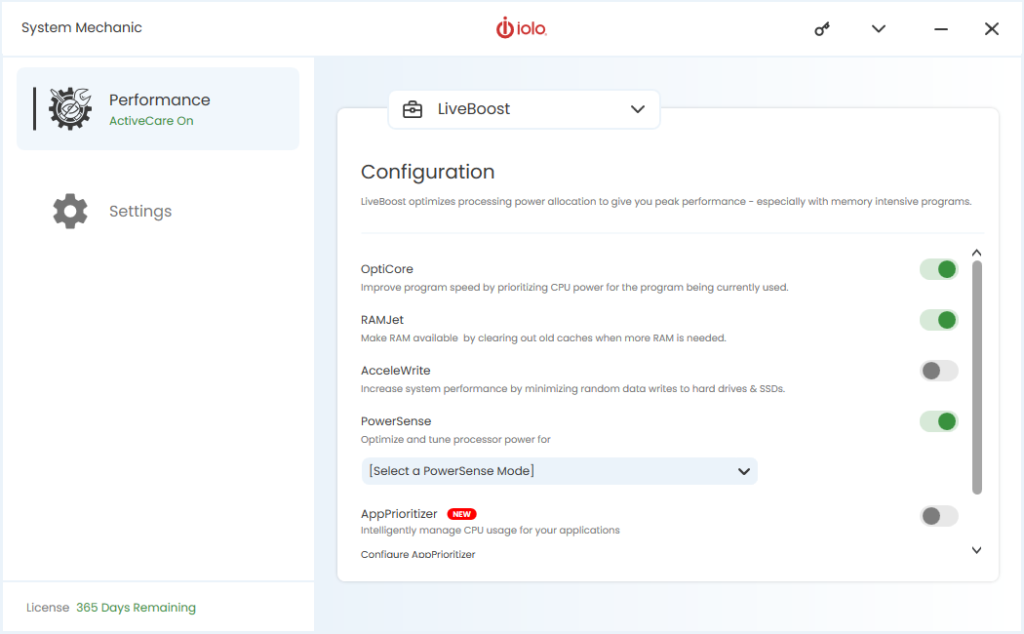Turn off the OptiCore toggle

click(x=938, y=269)
